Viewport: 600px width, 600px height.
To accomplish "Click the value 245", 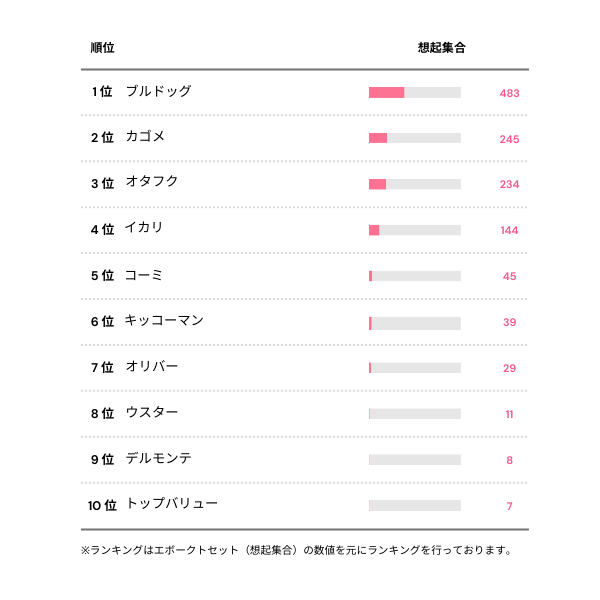I will [x=509, y=139].
